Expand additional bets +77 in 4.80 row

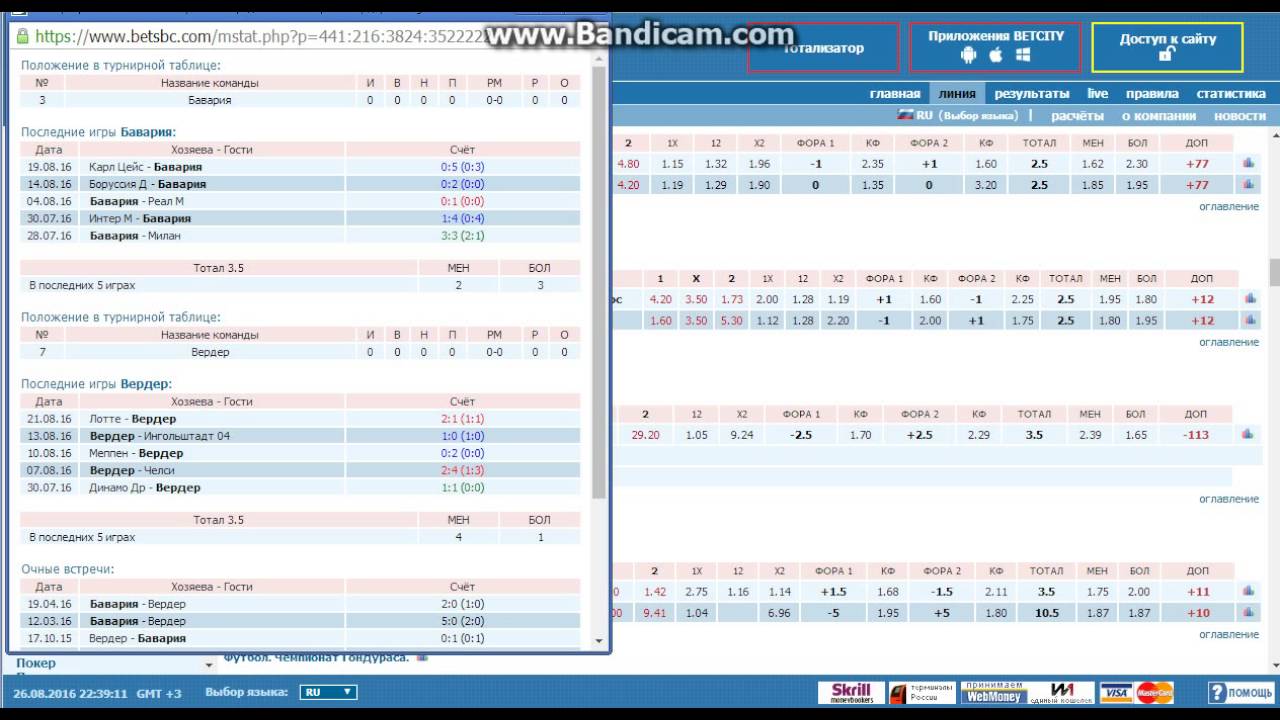[x=1197, y=163]
